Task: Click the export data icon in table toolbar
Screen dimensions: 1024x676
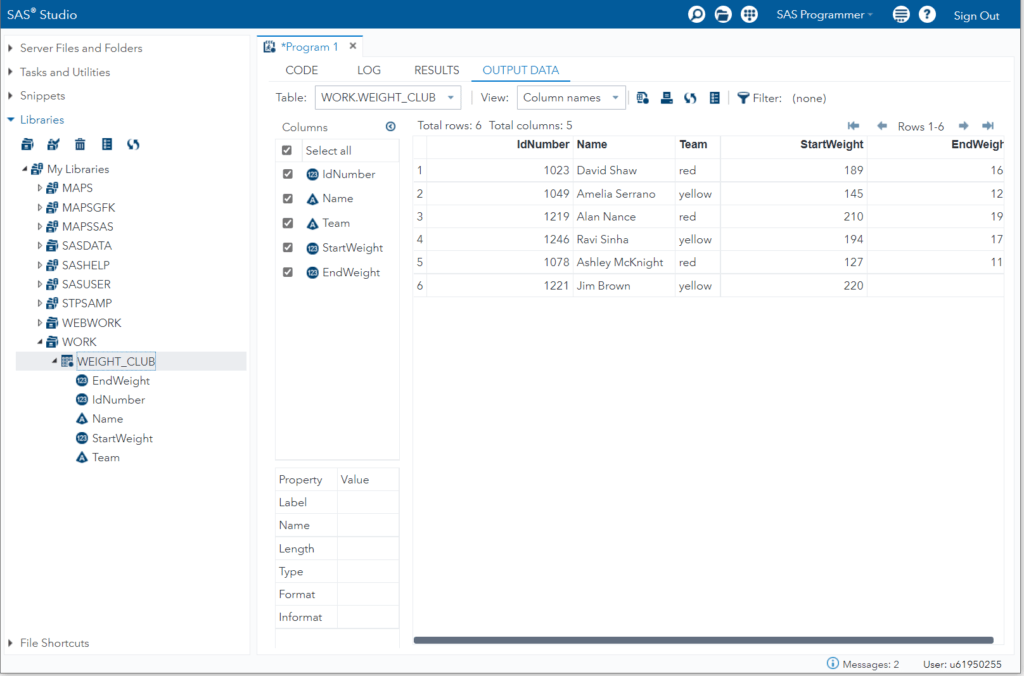Action: pos(667,98)
